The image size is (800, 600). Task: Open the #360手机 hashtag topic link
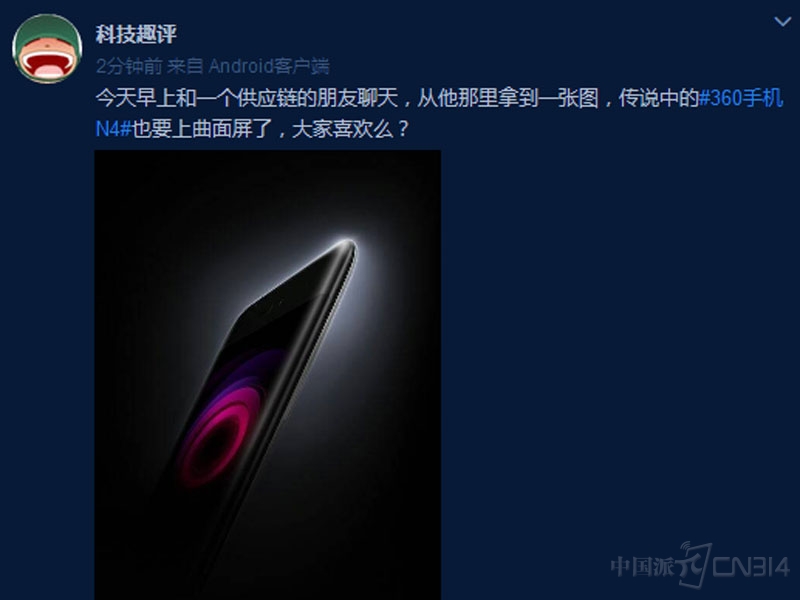click(741, 98)
